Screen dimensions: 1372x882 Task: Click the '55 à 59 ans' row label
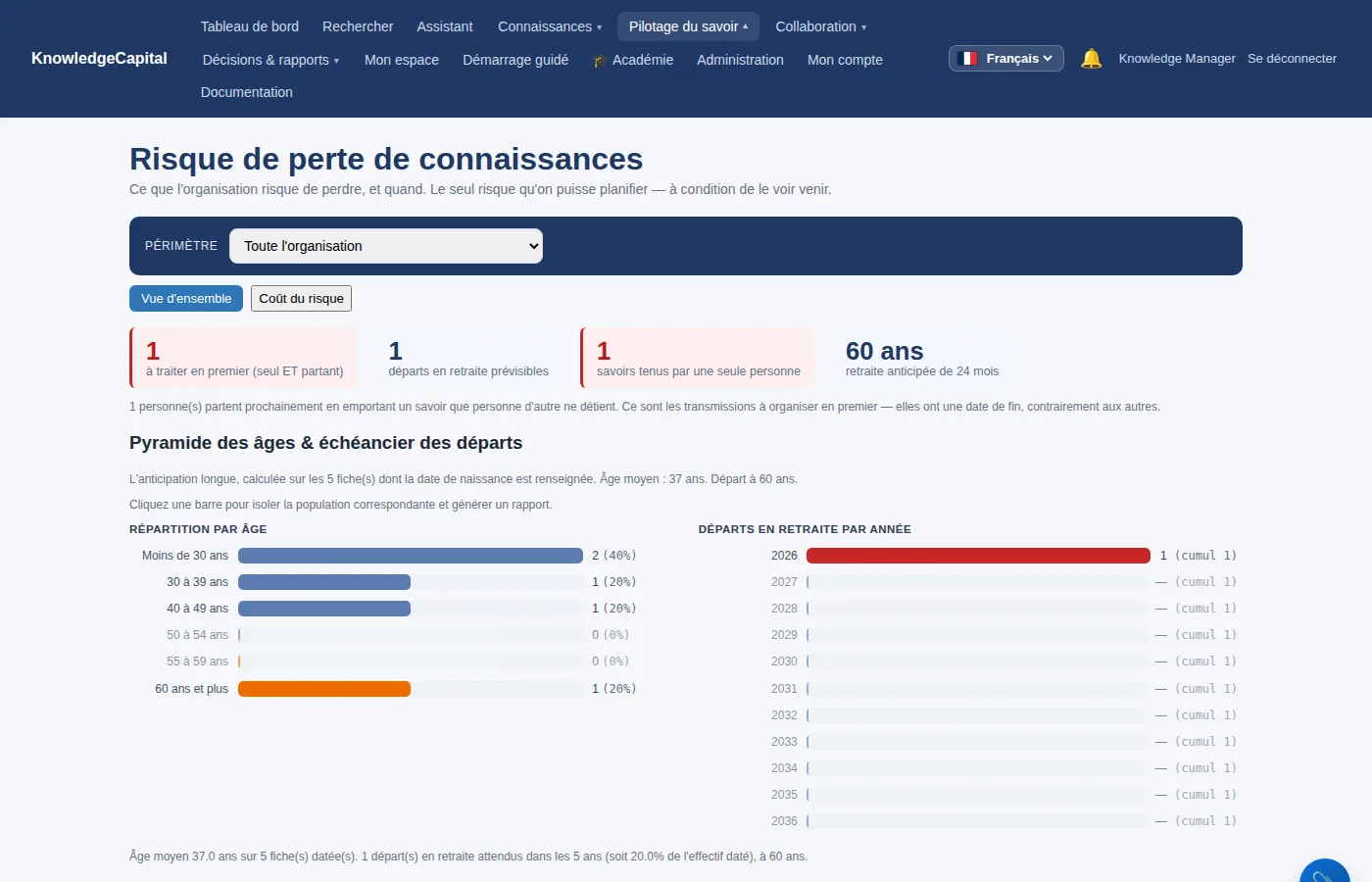197,661
